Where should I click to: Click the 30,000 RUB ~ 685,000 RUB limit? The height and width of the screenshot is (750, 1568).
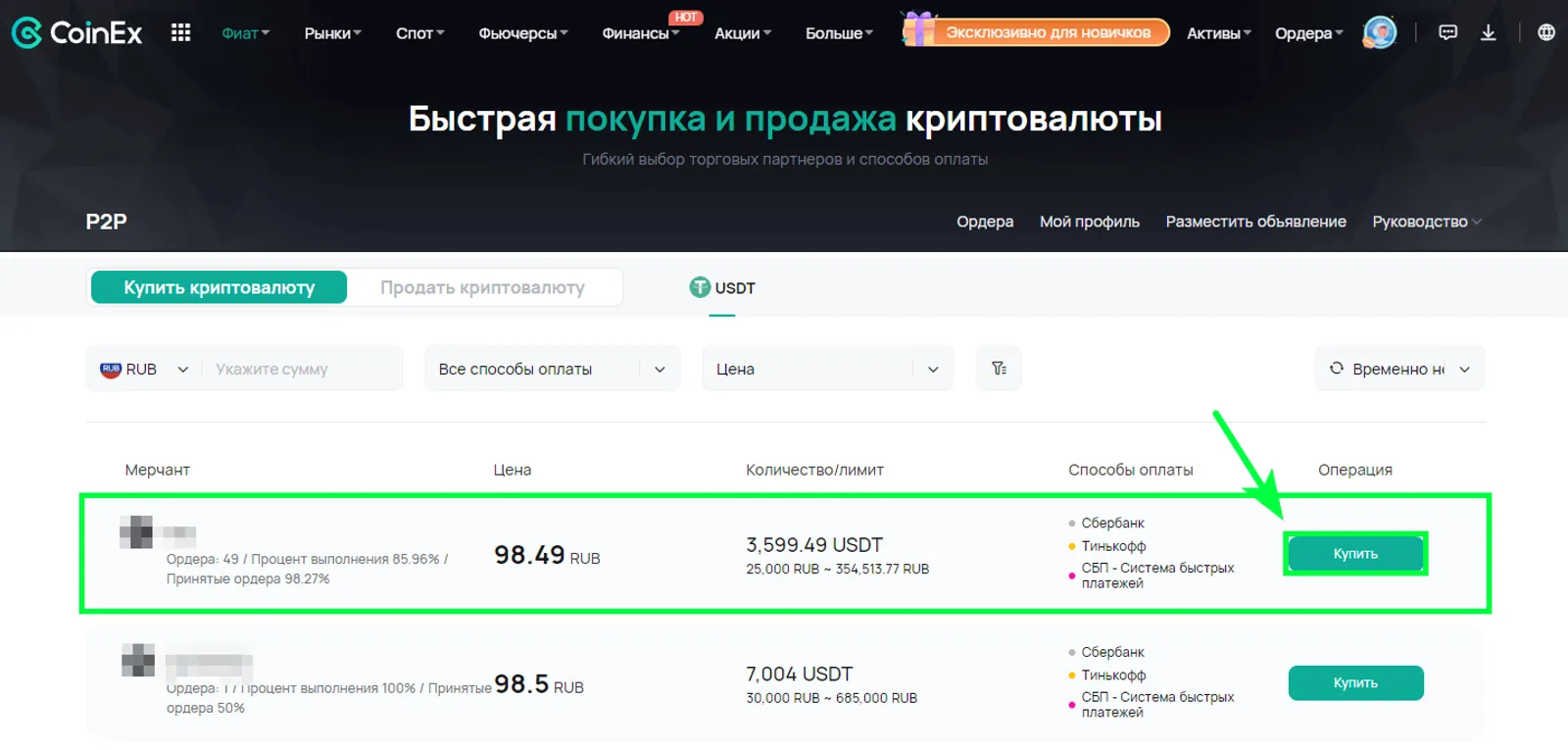(x=831, y=698)
